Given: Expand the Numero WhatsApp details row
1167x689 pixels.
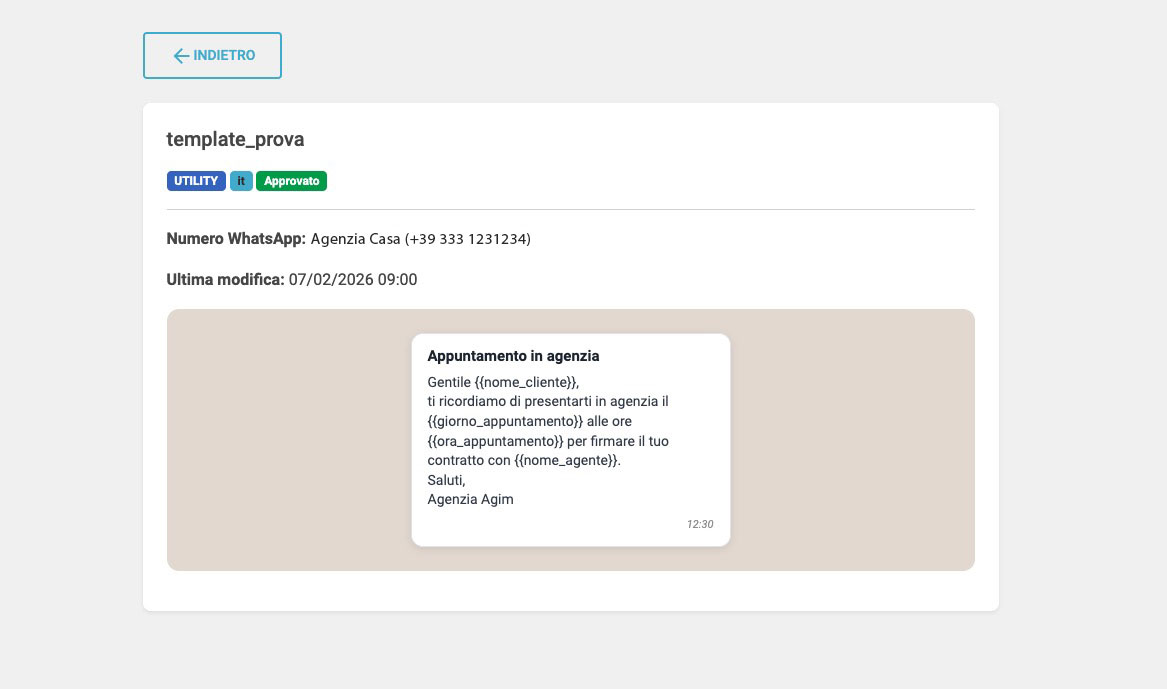Looking at the screenshot, I should click(x=348, y=239).
